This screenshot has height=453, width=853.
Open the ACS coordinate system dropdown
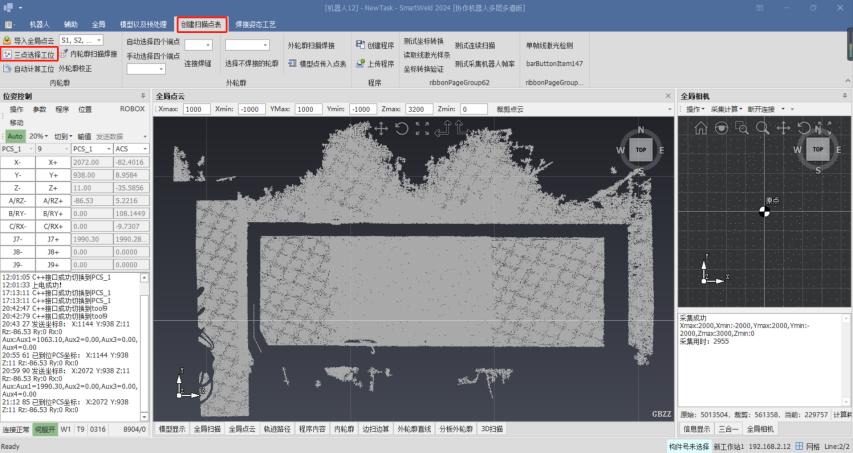130,148
